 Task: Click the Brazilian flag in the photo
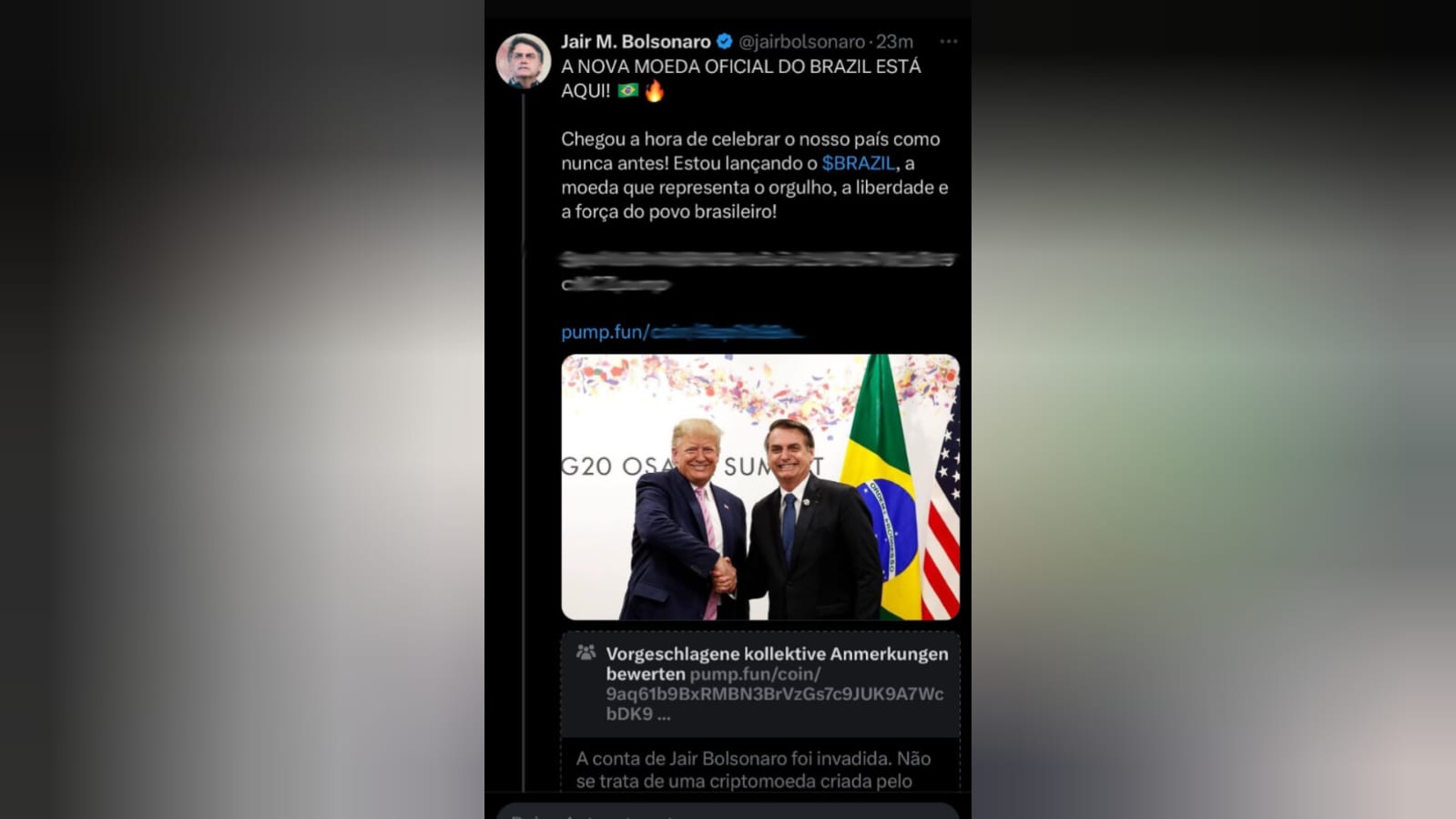click(x=883, y=487)
